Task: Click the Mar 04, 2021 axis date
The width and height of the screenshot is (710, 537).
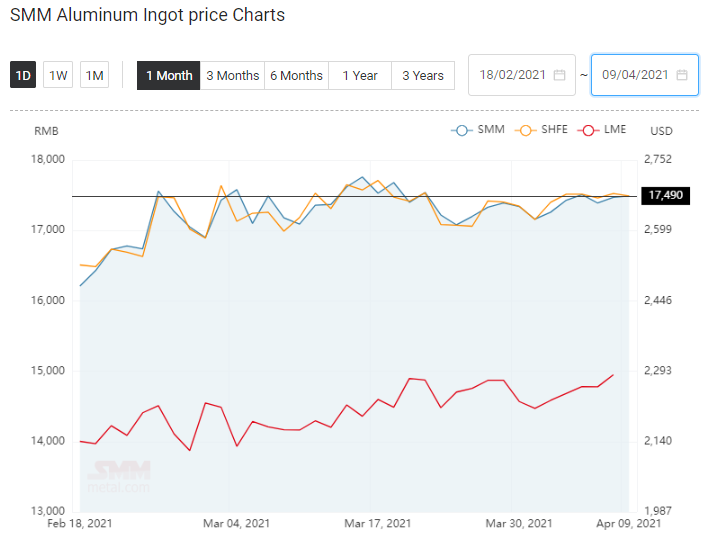Action: (236, 524)
